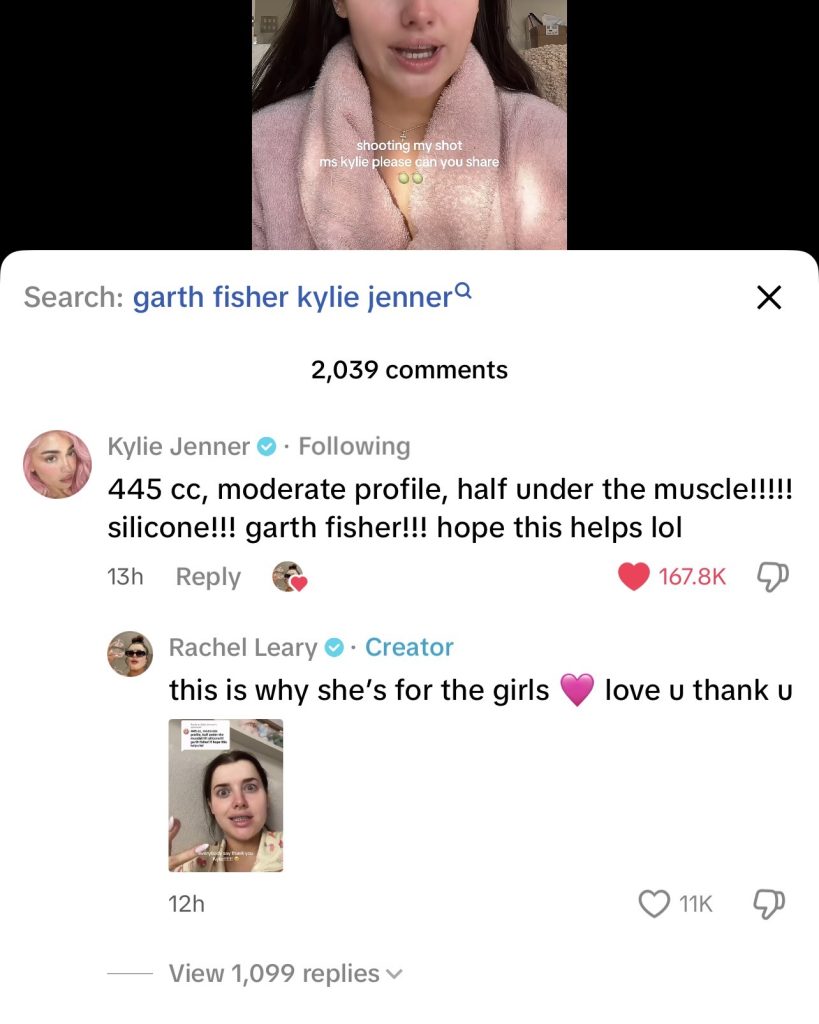819x1024 pixels.
Task: Close the comments panel with the X
Action: (768, 297)
